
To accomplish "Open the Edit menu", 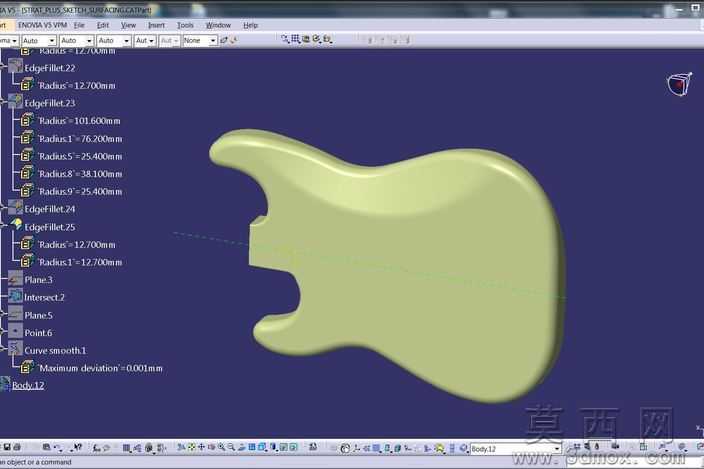I will click(x=103, y=25).
